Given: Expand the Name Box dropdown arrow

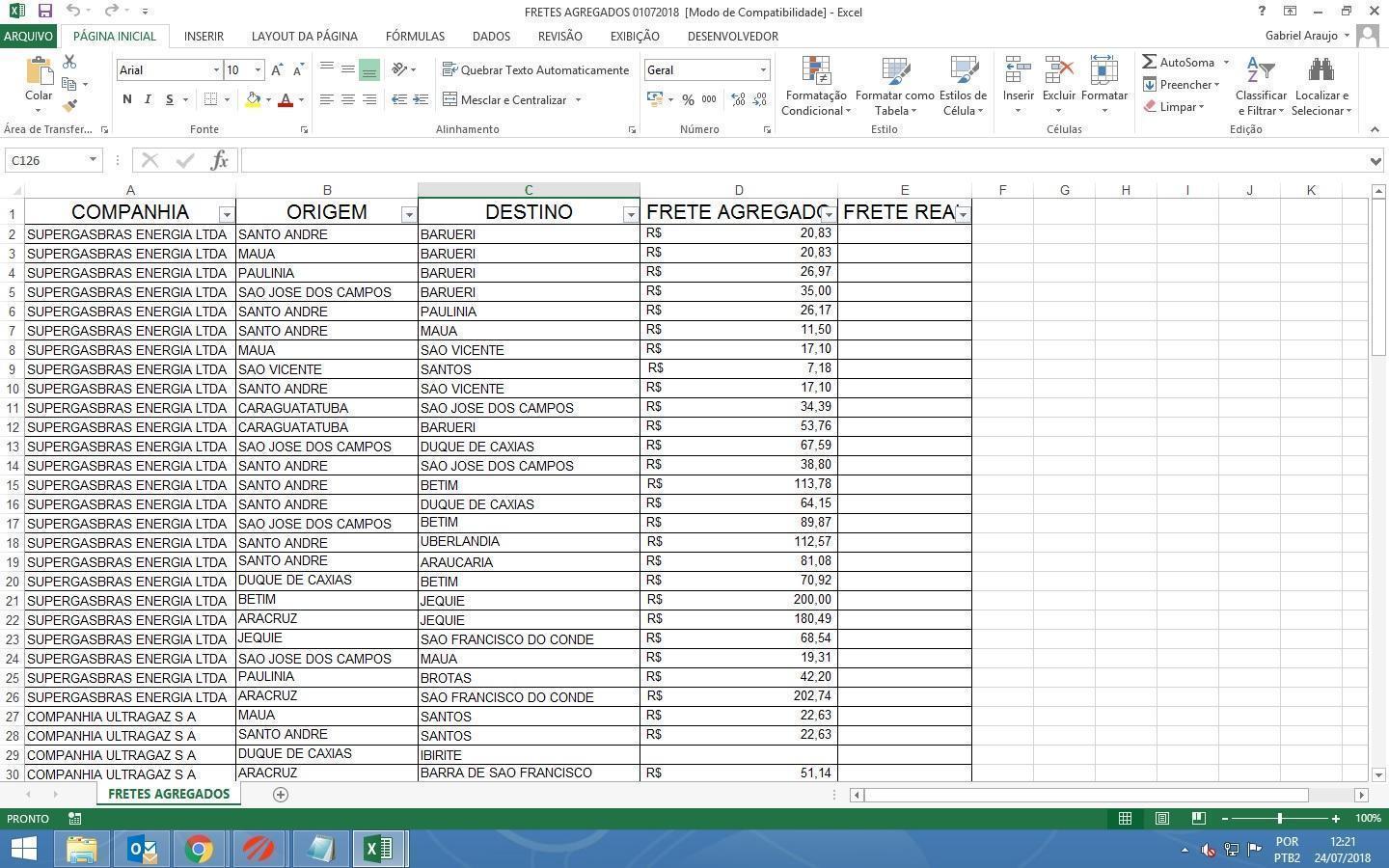Looking at the screenshot, I should (x=93, y=160).
